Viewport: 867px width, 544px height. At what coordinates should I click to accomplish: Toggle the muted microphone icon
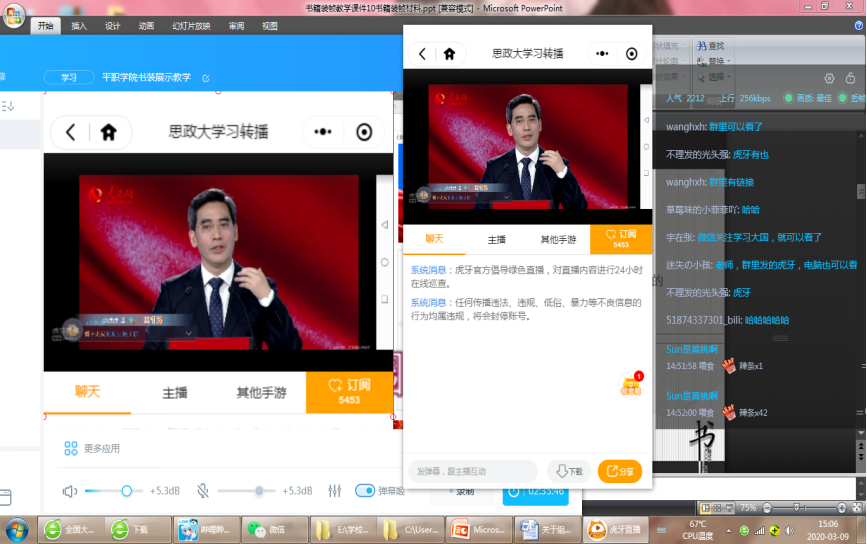[x=203, y=491]
